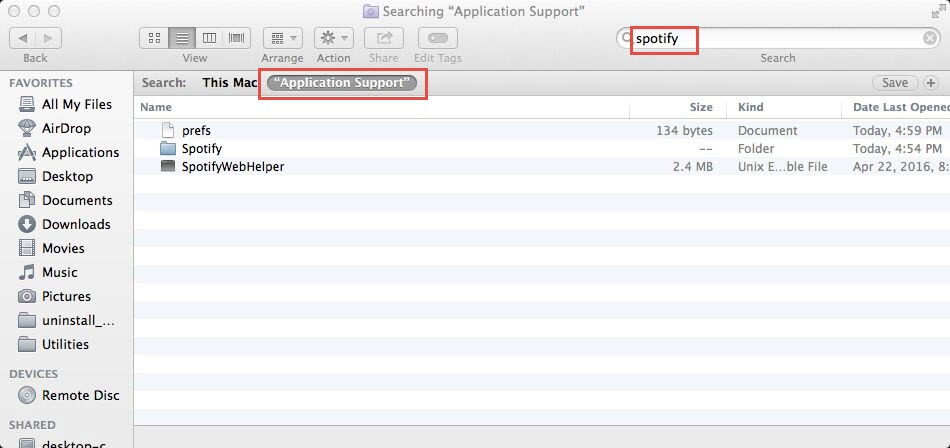Click the Documents sidebar icon
This screenshot has height=448, width=950.
click(27, 200)
